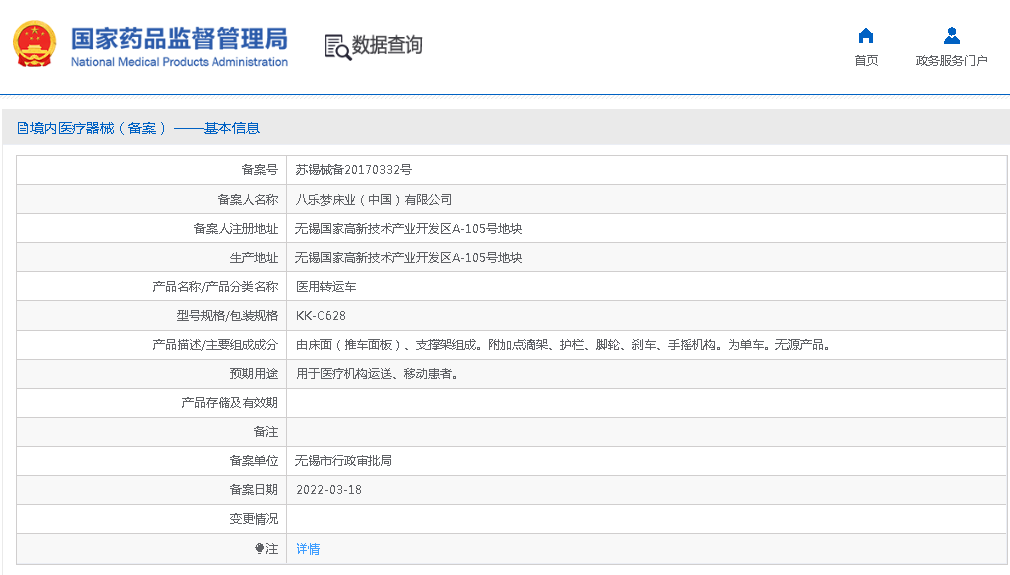Click the 政务服务门户 person icon
The height and width of the screenshot is (575, 1010).
[951, 36]
